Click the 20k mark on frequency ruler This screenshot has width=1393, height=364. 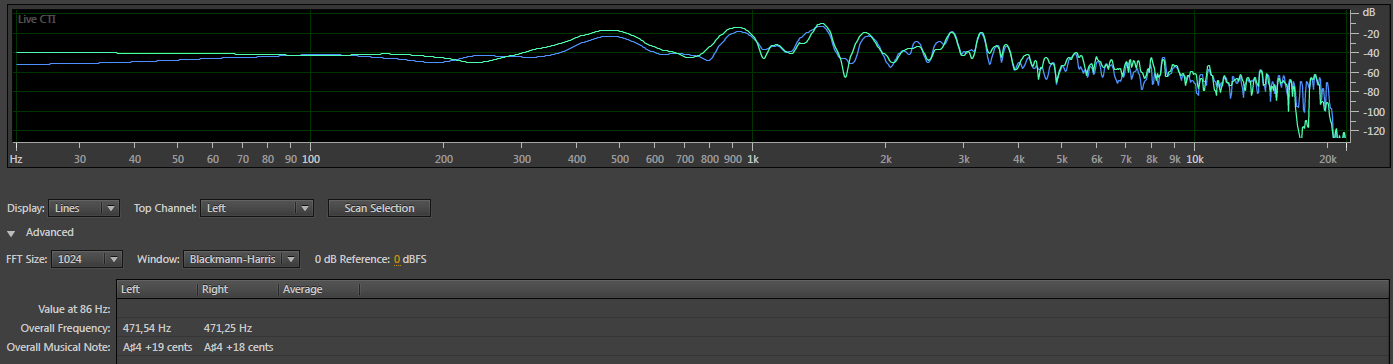[x=1328, y=159]
